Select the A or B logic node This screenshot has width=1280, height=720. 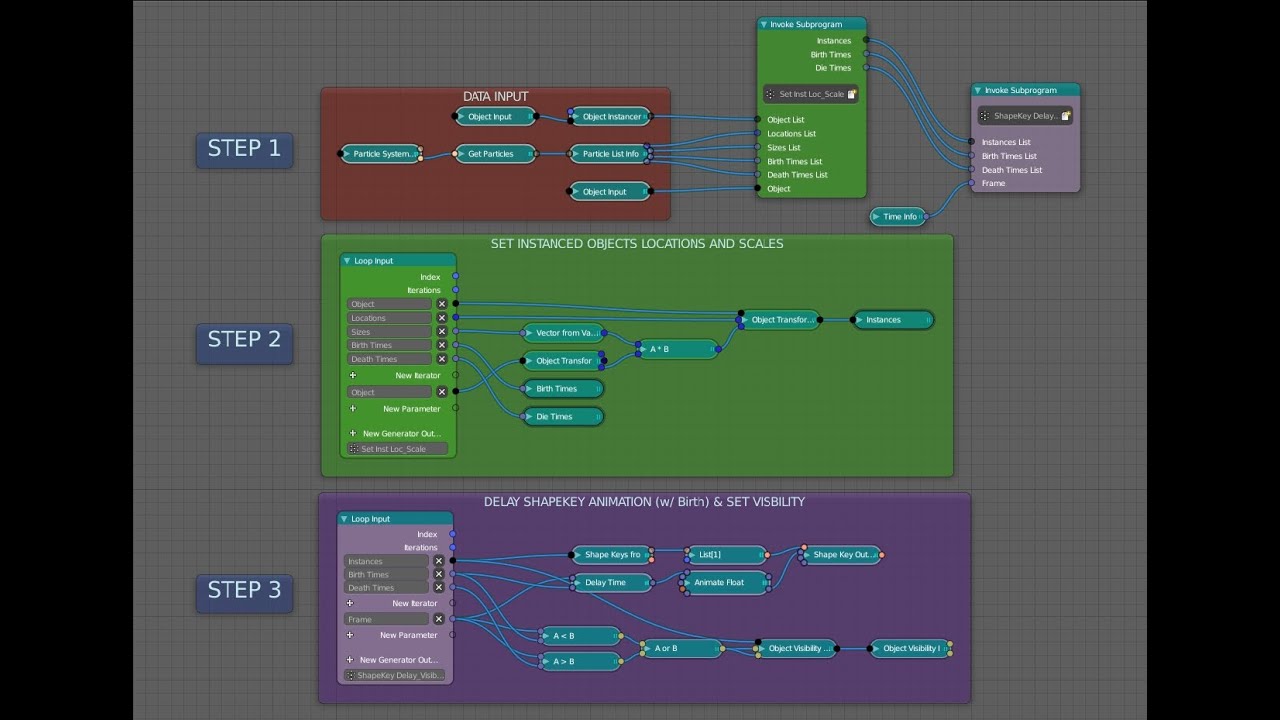[x=681, y=649]
